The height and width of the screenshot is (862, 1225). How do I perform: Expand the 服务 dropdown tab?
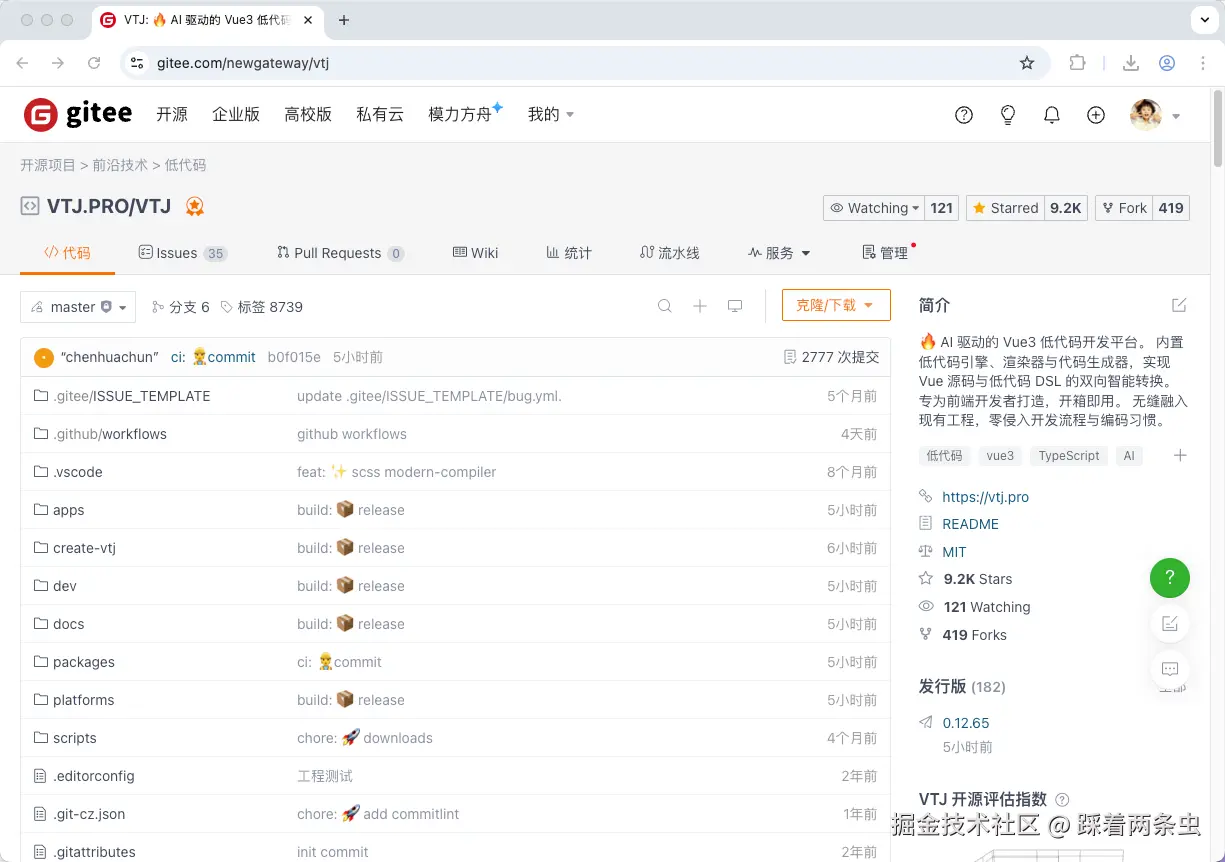(x=780, y=253)
